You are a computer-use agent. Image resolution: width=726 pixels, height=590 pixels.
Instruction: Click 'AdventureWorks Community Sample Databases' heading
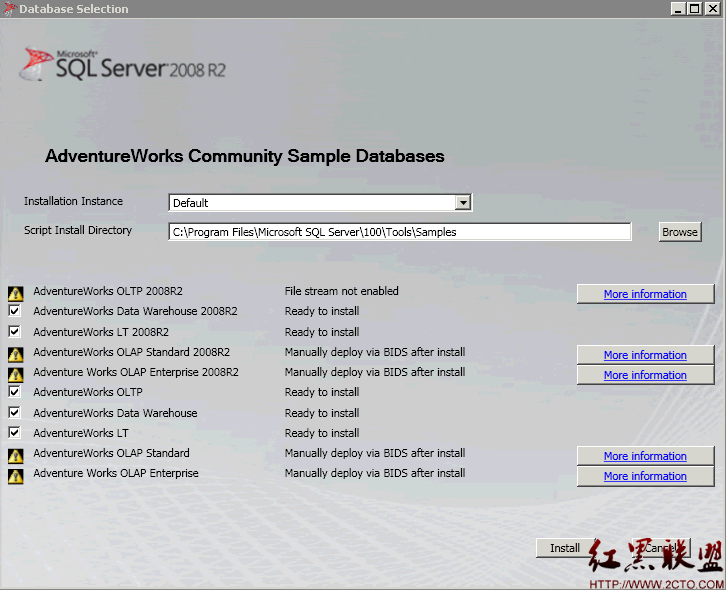tap(244, 156)
